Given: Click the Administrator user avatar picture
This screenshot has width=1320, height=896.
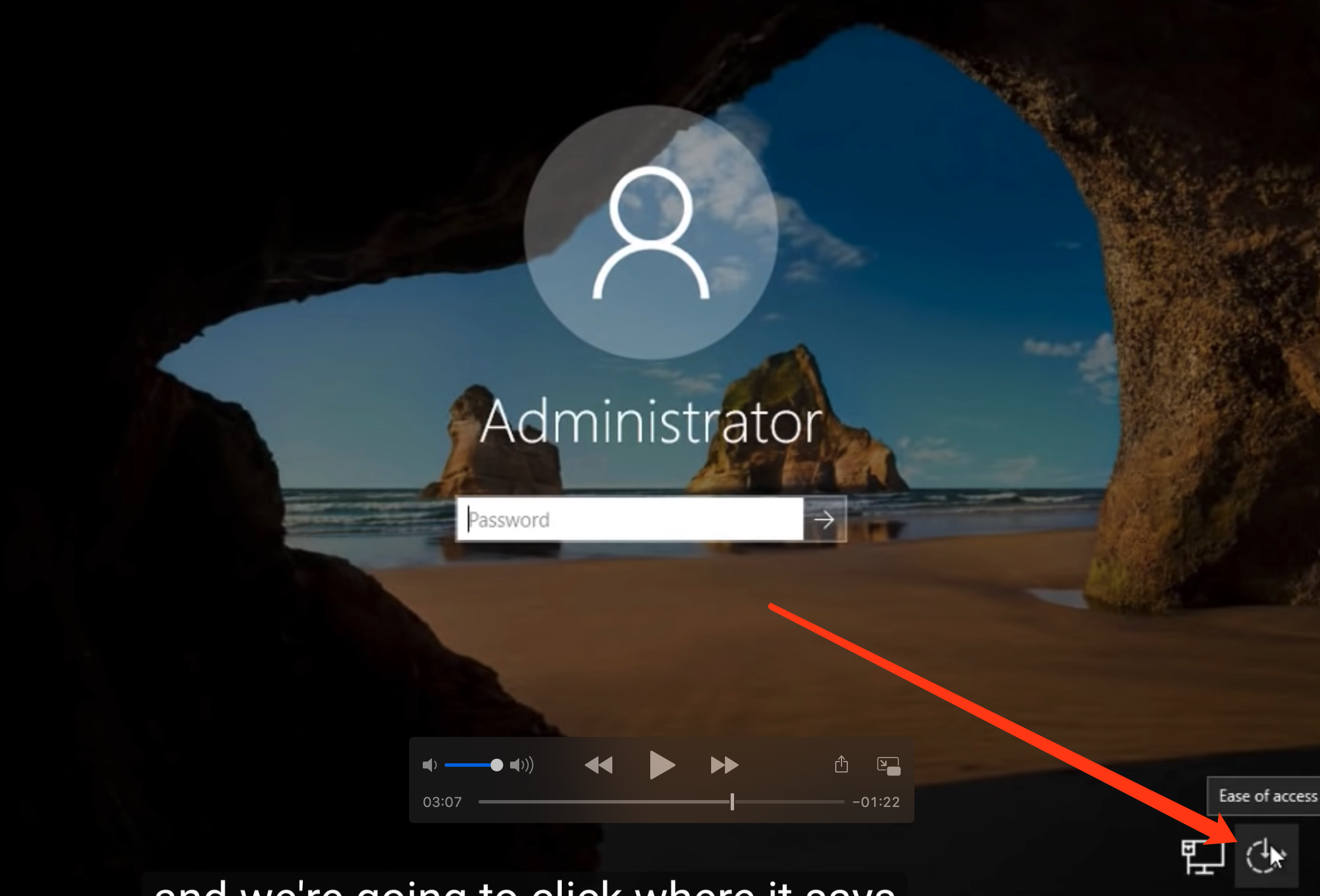Looking at the screenshot, I should click(651, 233).
